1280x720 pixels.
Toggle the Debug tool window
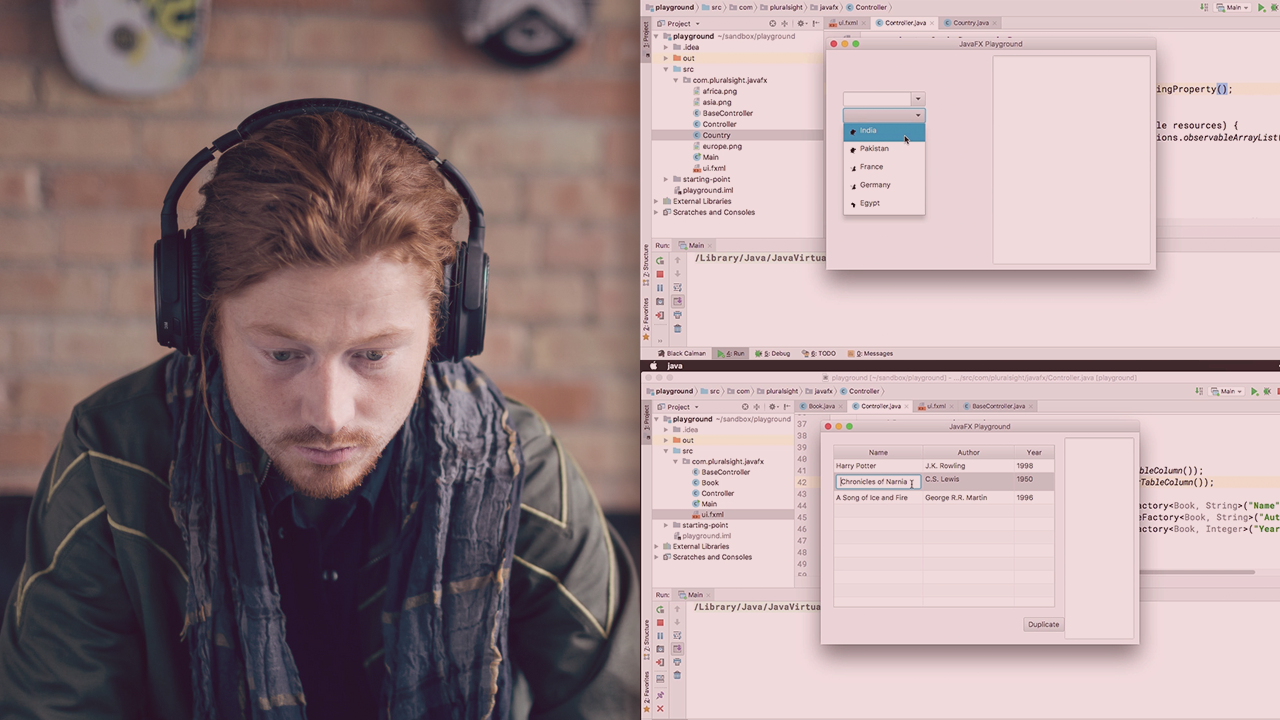tap(773, 353)
